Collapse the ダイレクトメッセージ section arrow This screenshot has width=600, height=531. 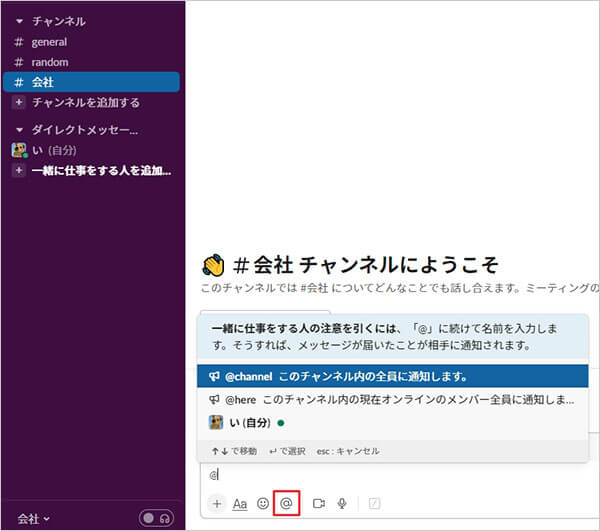(18, 130)
